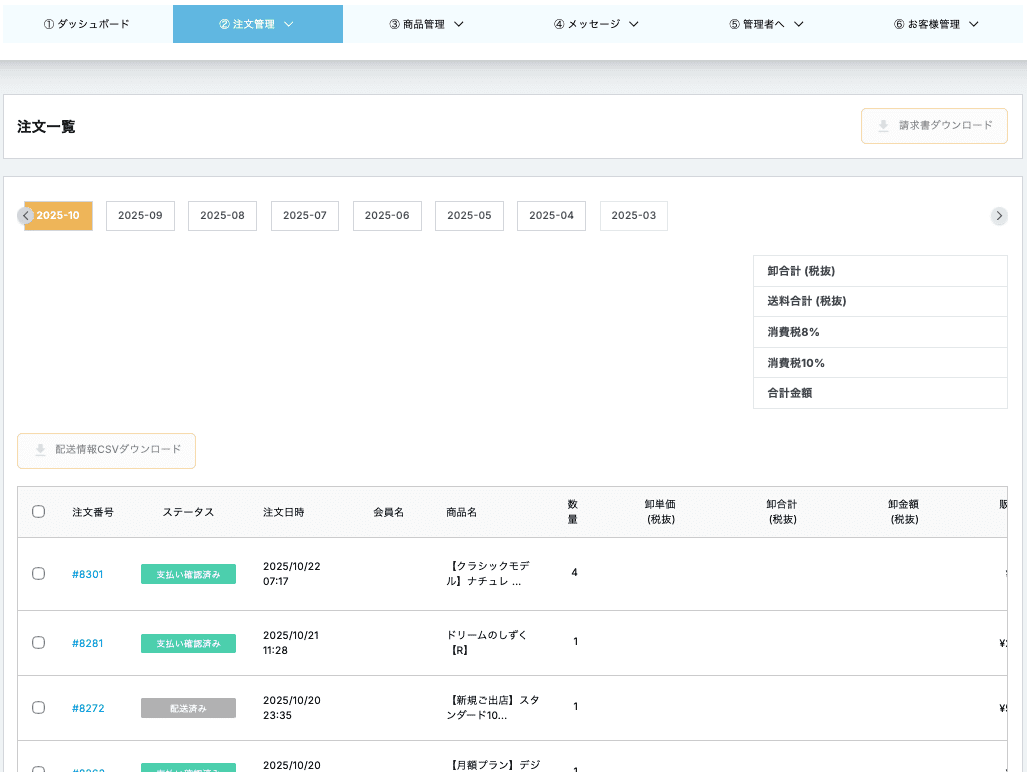Open the ③ 商品管理 dropdown
Image resolution: width=1027 pixels, height=772 pixels.
coord(427,24)
